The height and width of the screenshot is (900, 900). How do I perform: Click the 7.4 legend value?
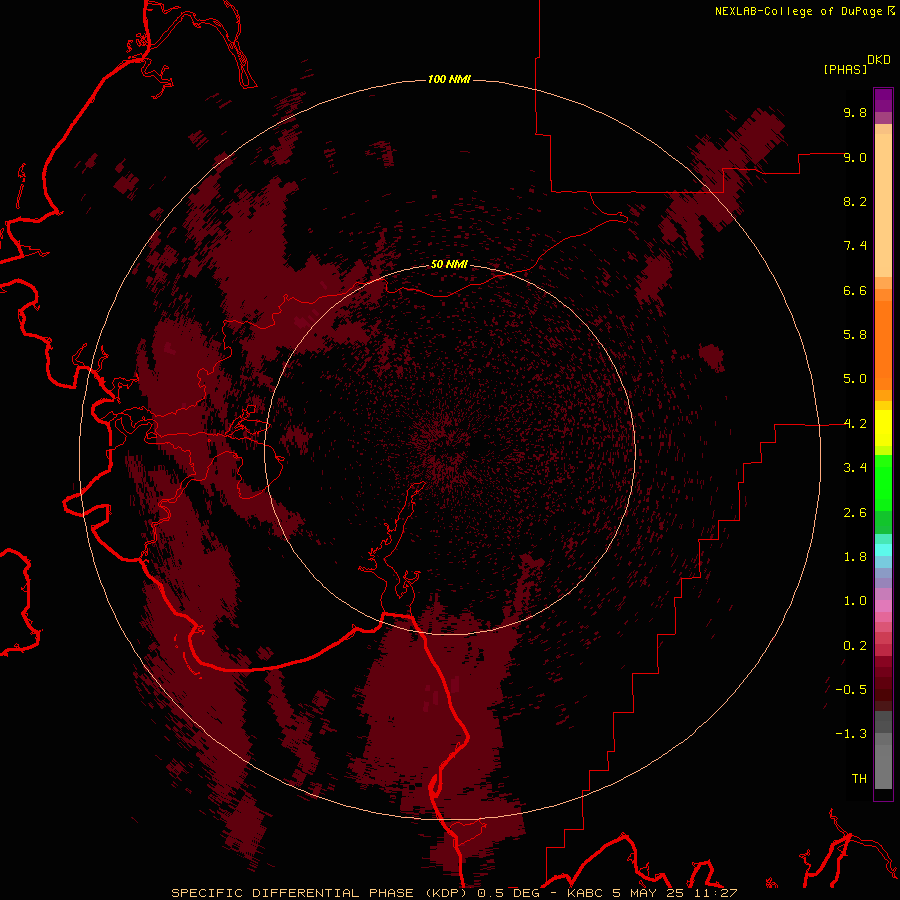tap(855, 246)
